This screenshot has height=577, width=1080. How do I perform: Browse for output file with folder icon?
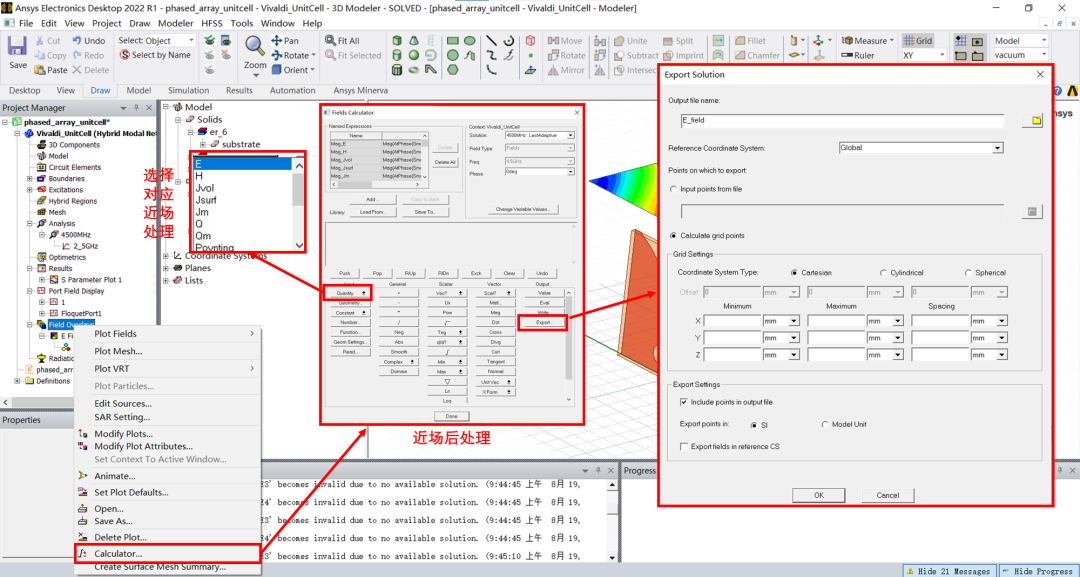click(1032, 121)
